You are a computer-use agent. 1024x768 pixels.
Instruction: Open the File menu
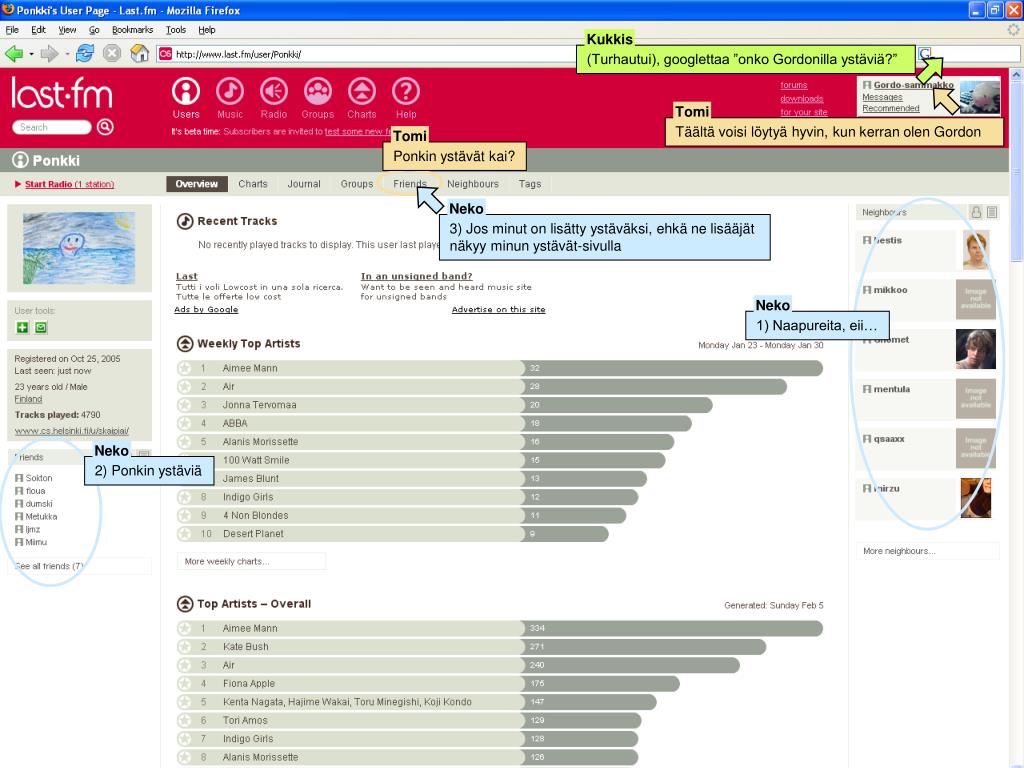pyautogui.click(x=12, y=30)
